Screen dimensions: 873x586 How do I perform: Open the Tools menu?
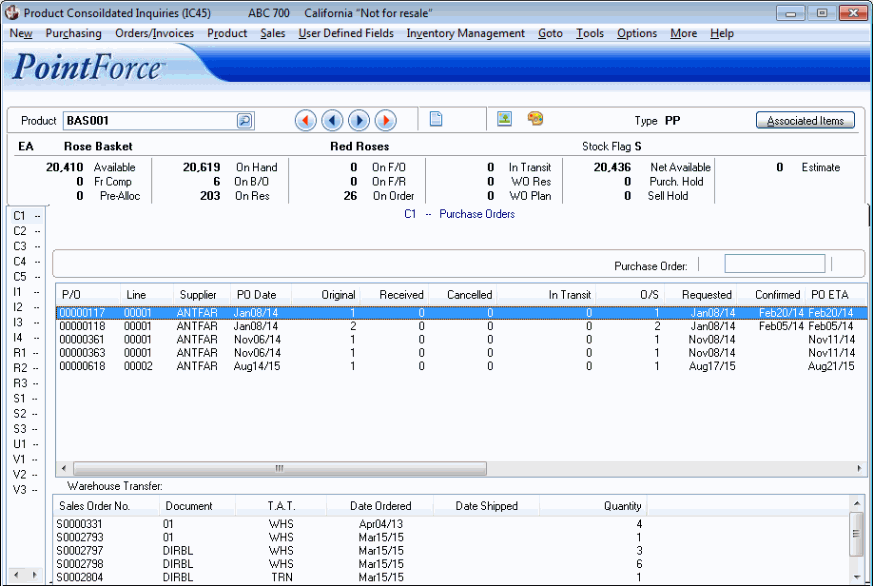tap(590, 33)
